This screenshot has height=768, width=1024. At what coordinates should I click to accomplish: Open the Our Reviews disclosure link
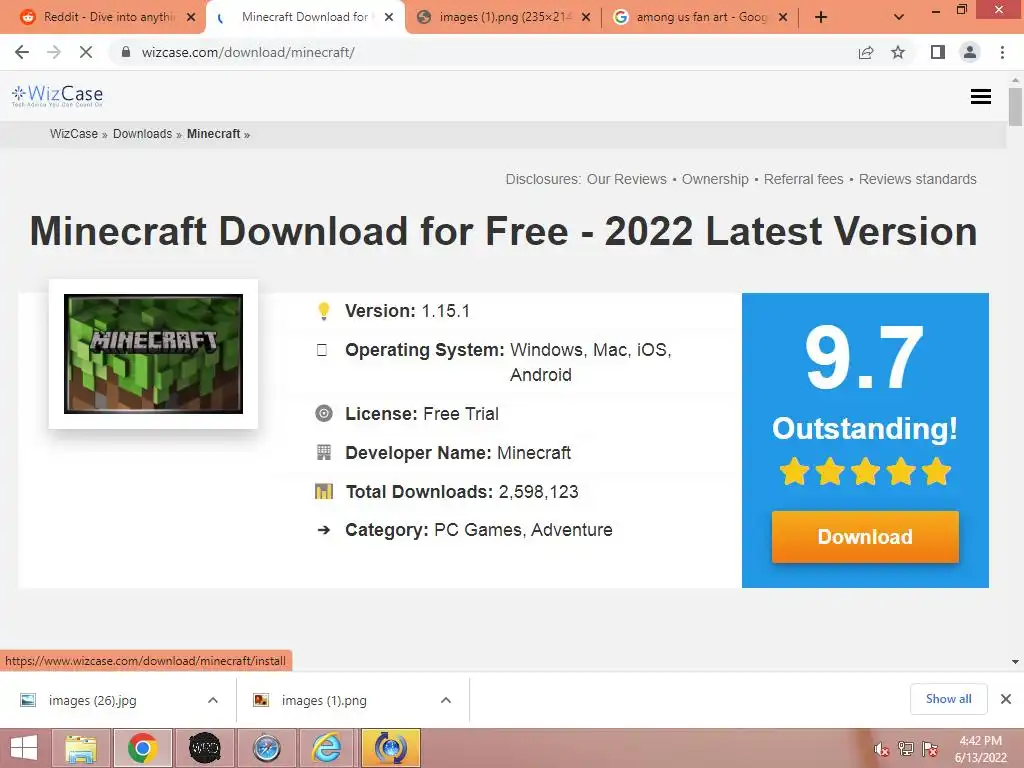pos(626,180)
